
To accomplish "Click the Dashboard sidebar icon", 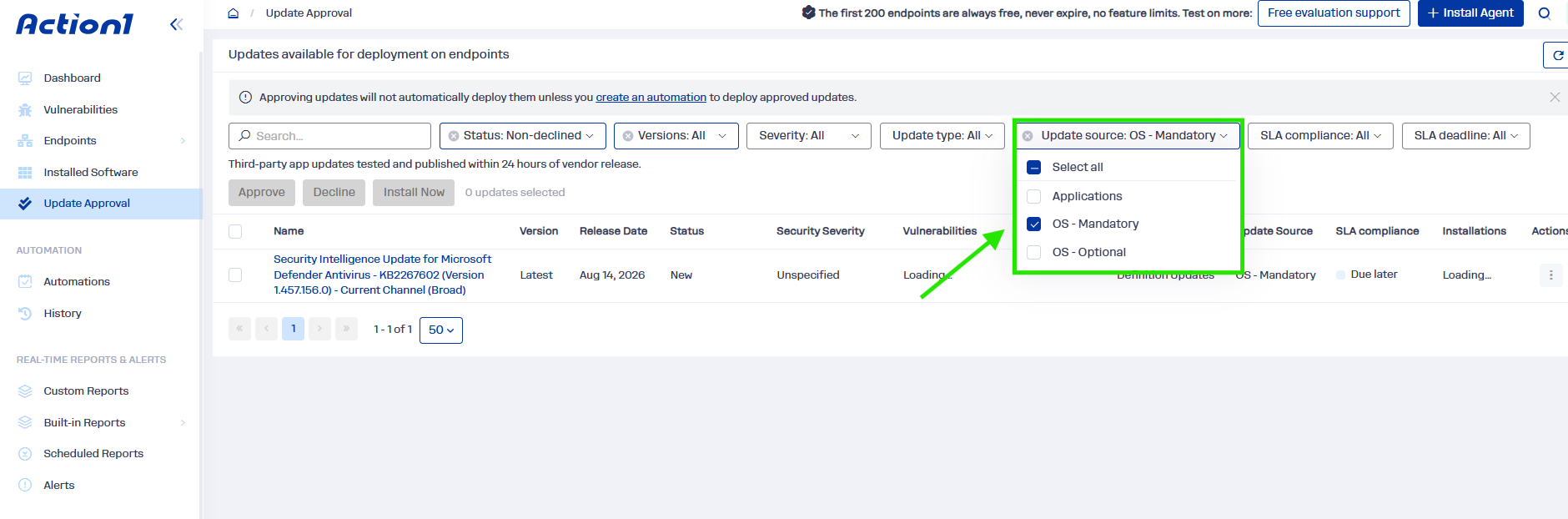I will point(25,78).
